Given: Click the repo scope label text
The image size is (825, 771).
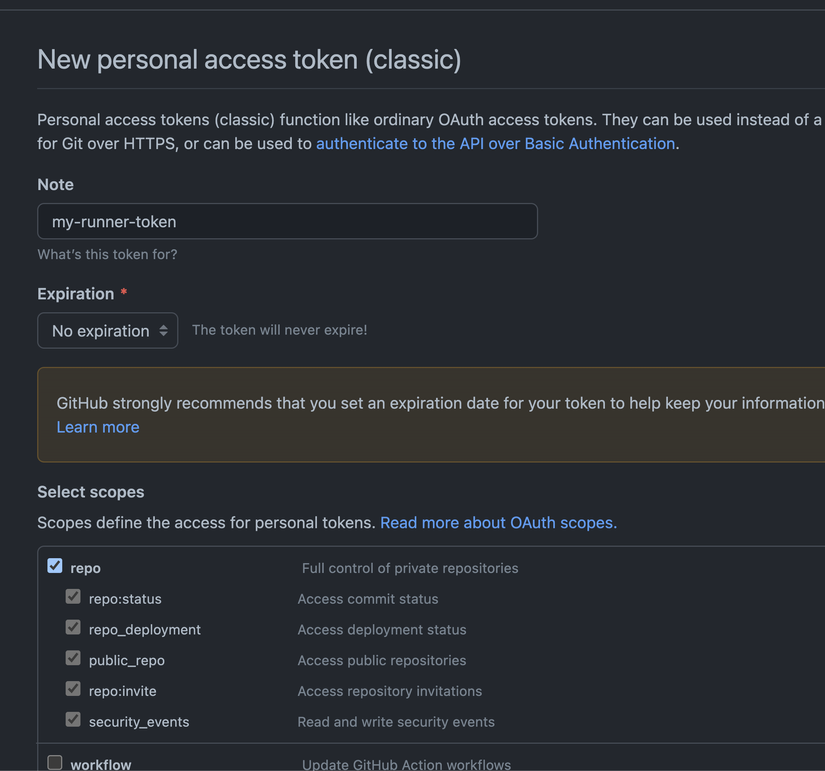Looking at the screenshot, I should pyautogui.click(x=85, y=568).
